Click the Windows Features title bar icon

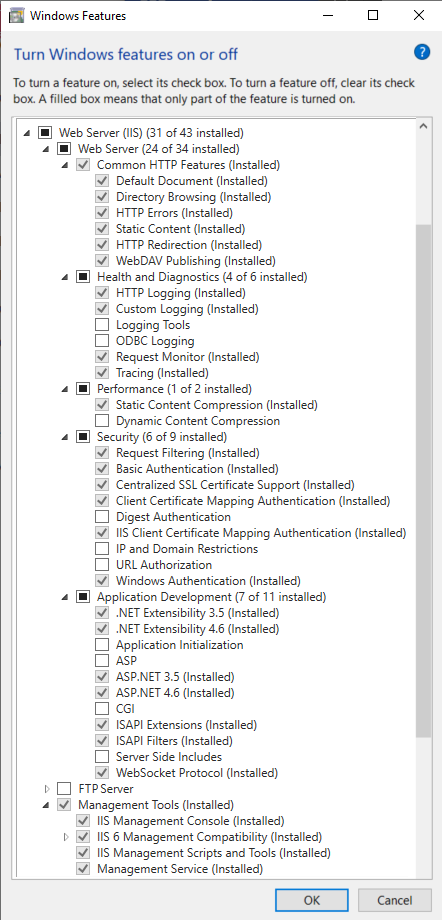click(x=16, y=16)
